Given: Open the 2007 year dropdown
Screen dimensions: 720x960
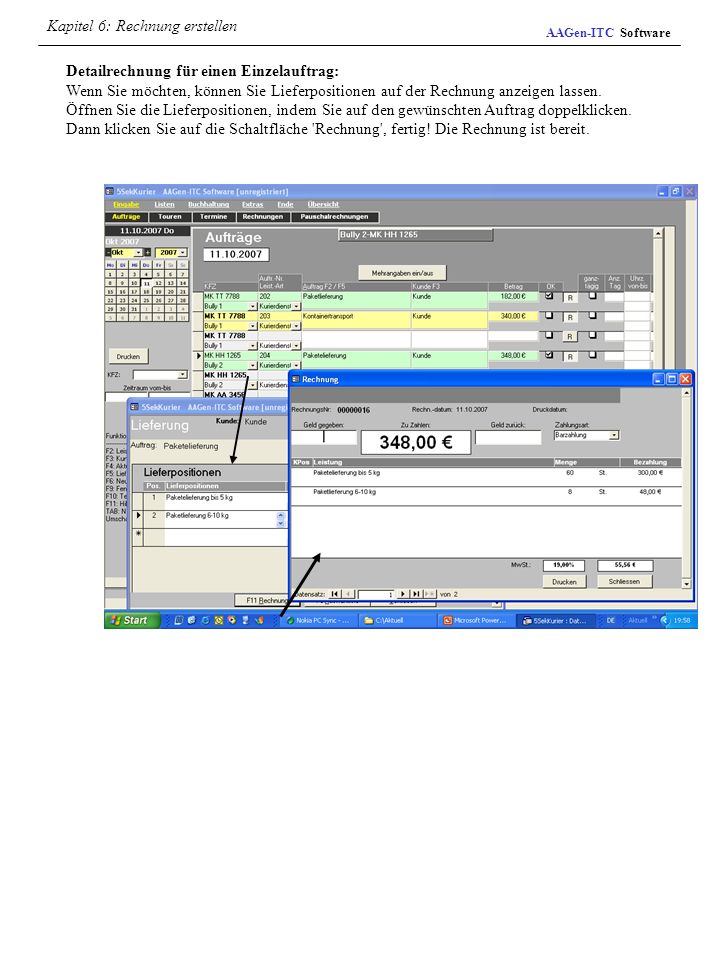Looking at the screenshot, I should click(x=183, y=252).
